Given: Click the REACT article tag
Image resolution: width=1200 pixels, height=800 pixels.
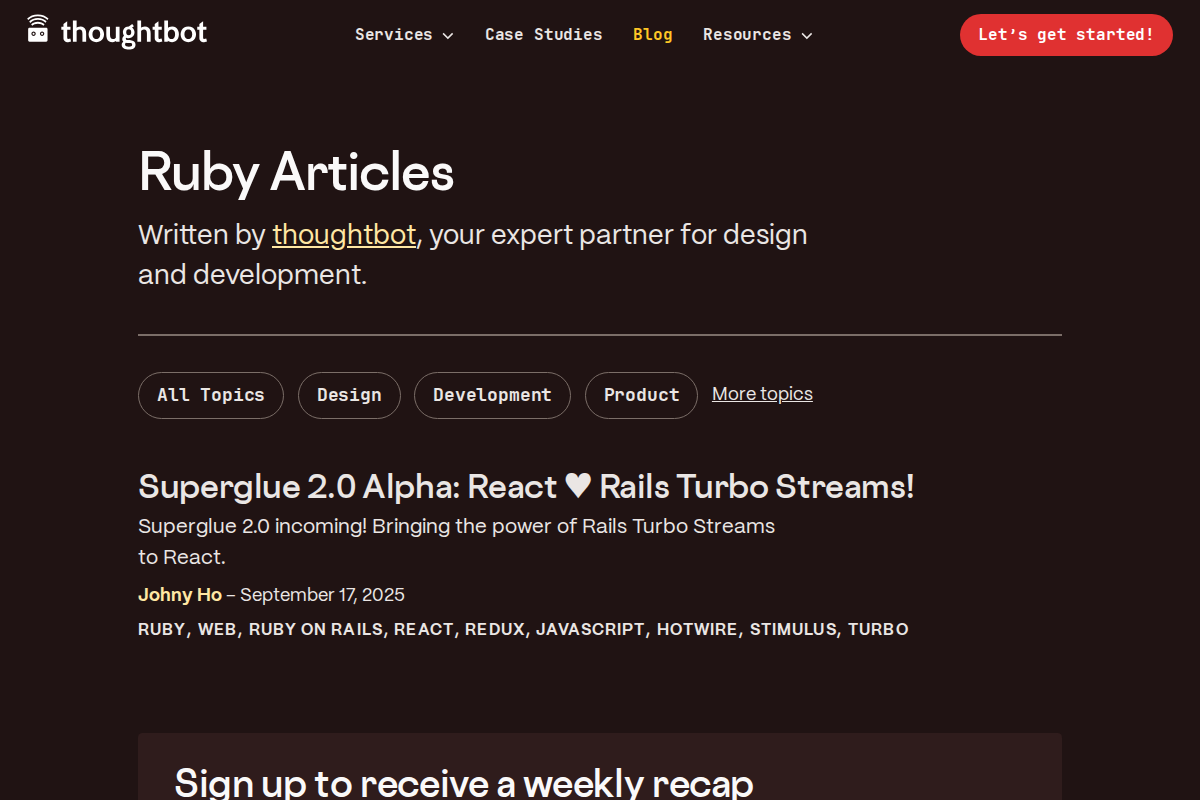Looking at the screenshot, I should pyautogui.click(x=424, y=629).
